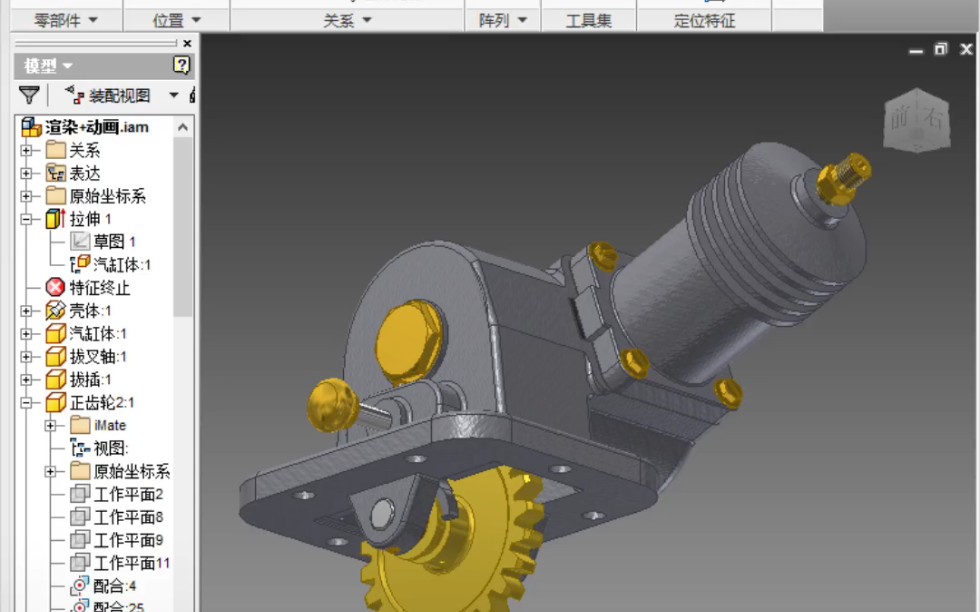Expand the 关系 folder

[x=26, y=150]
